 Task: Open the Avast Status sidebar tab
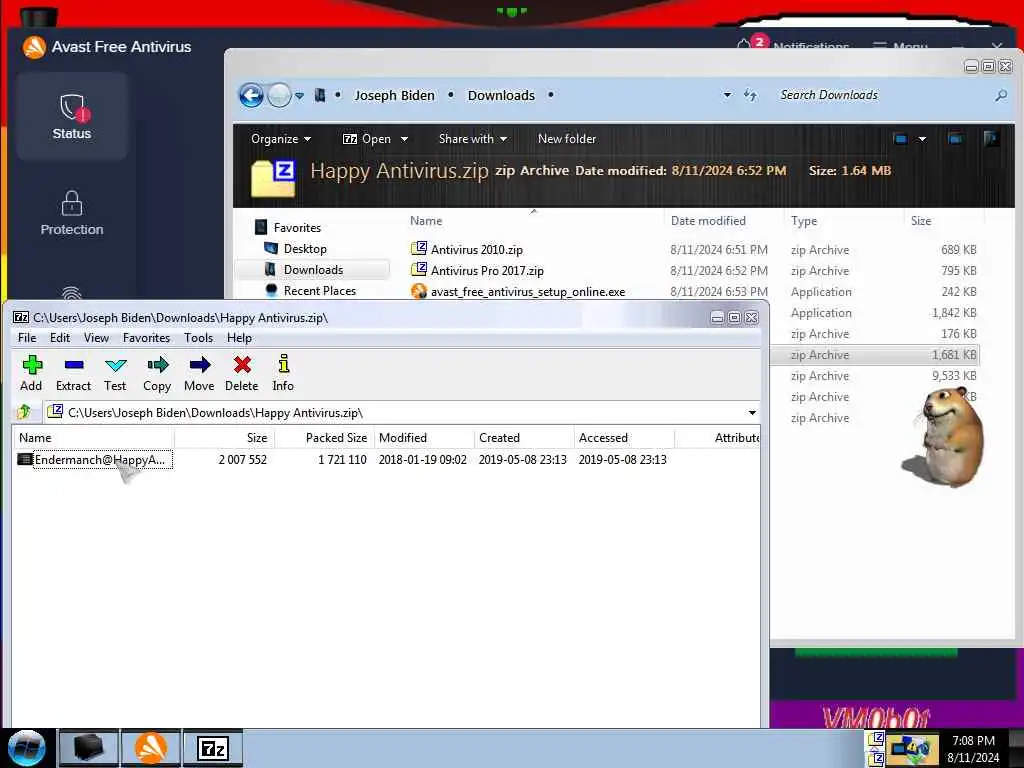point(72,116)
